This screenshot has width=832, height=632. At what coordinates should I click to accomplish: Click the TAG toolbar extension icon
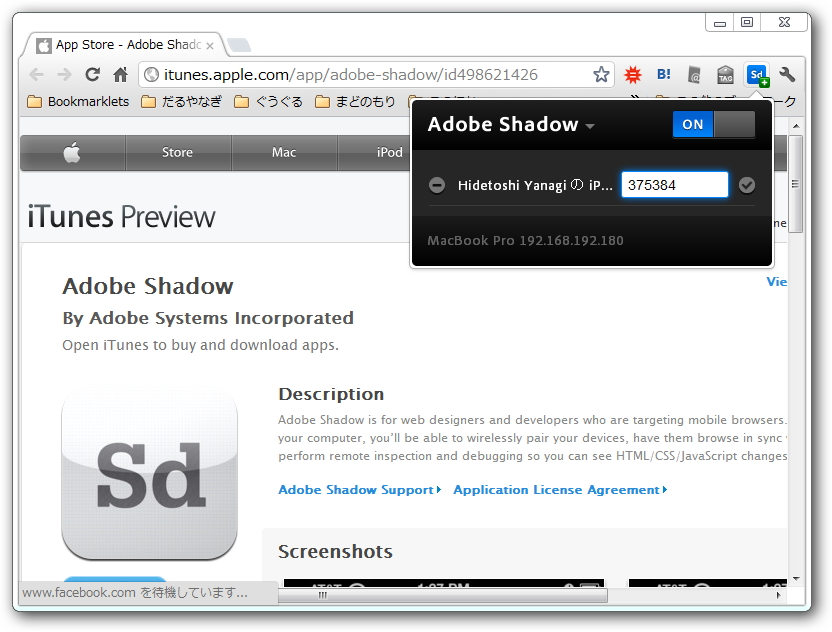[x=726, y=74]
